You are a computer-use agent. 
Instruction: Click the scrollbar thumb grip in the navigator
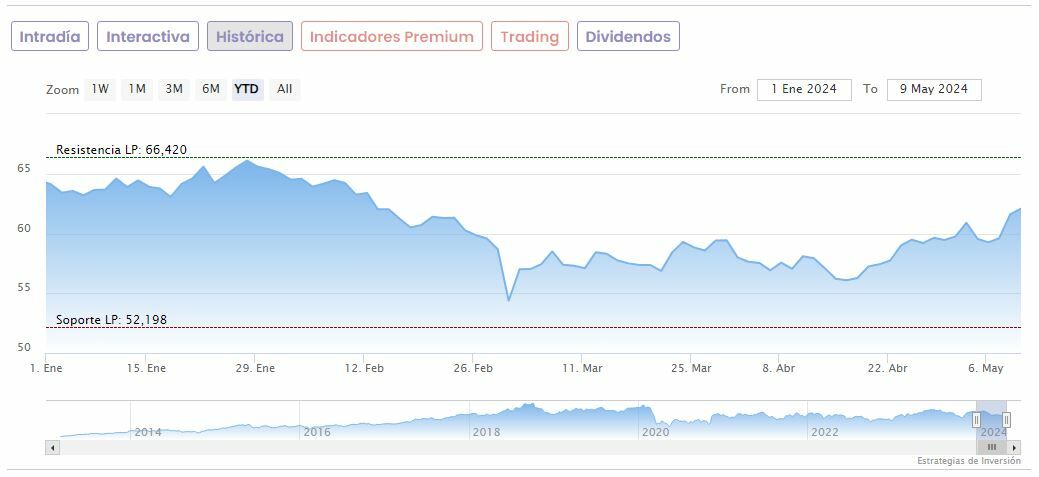992,447
